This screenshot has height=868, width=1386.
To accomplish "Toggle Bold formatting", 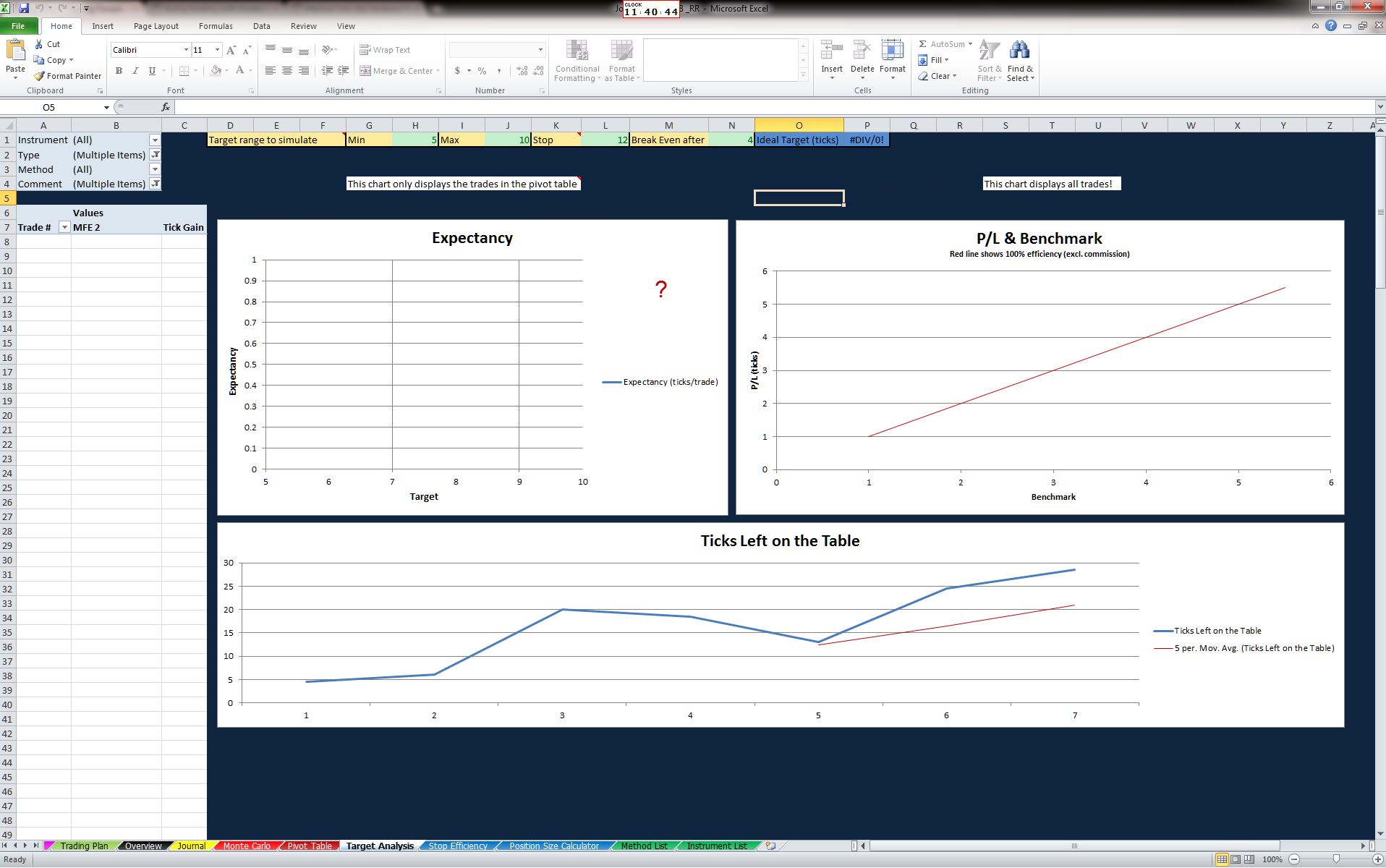I will point(119,71).
